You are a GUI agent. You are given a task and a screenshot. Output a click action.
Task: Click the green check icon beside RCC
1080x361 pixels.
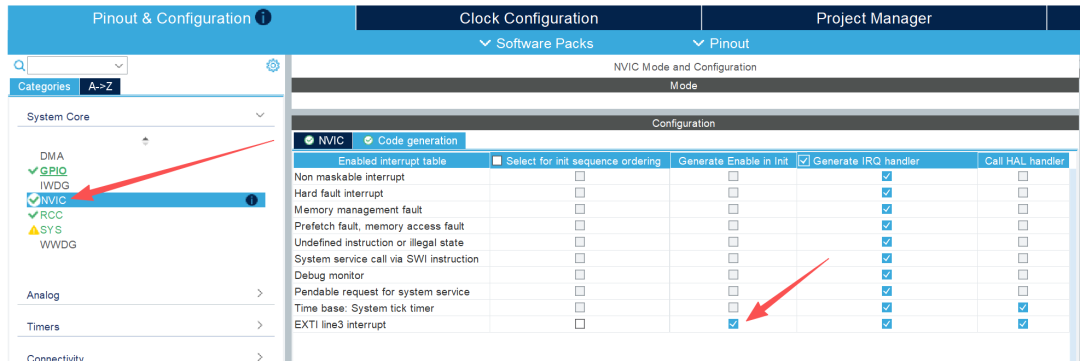pos(32,215)
